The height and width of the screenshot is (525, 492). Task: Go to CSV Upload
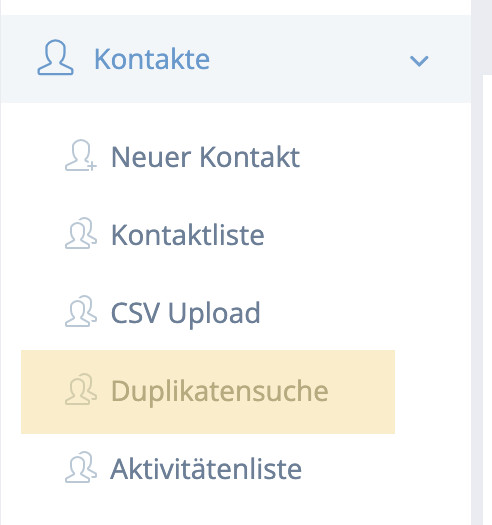coord(186,313)
